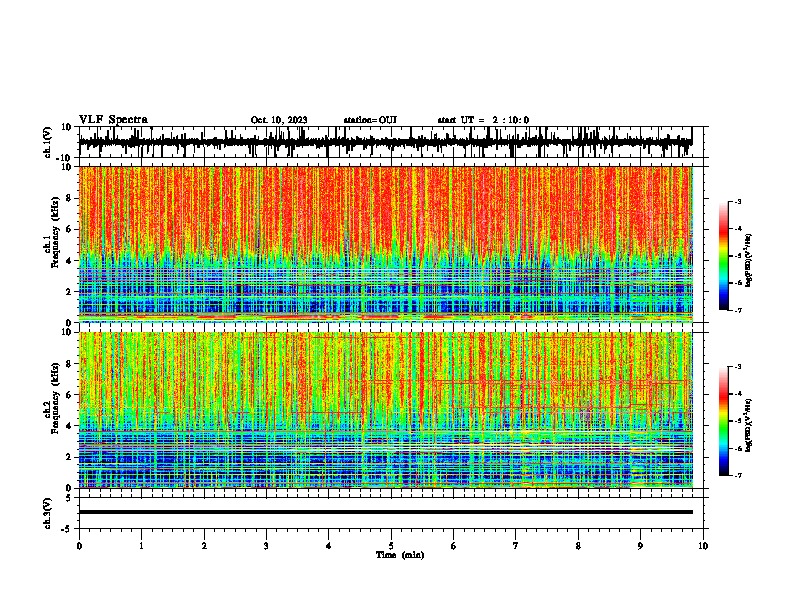Viewport: 792px width, 612px height.
Task: Click the "-7" tick on ch.2 colorbar
Action: click(738, 475)
